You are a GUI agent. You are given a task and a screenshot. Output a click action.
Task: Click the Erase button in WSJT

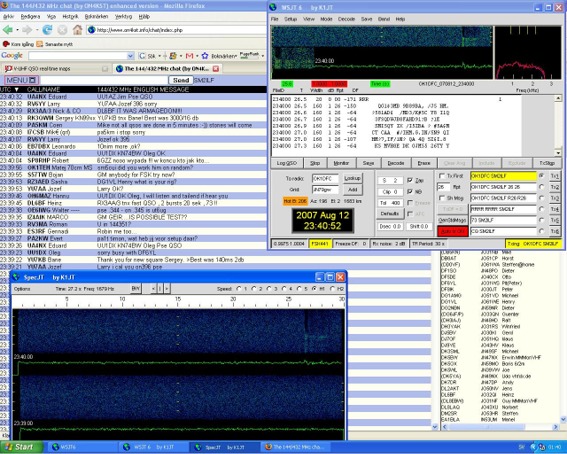423,163
